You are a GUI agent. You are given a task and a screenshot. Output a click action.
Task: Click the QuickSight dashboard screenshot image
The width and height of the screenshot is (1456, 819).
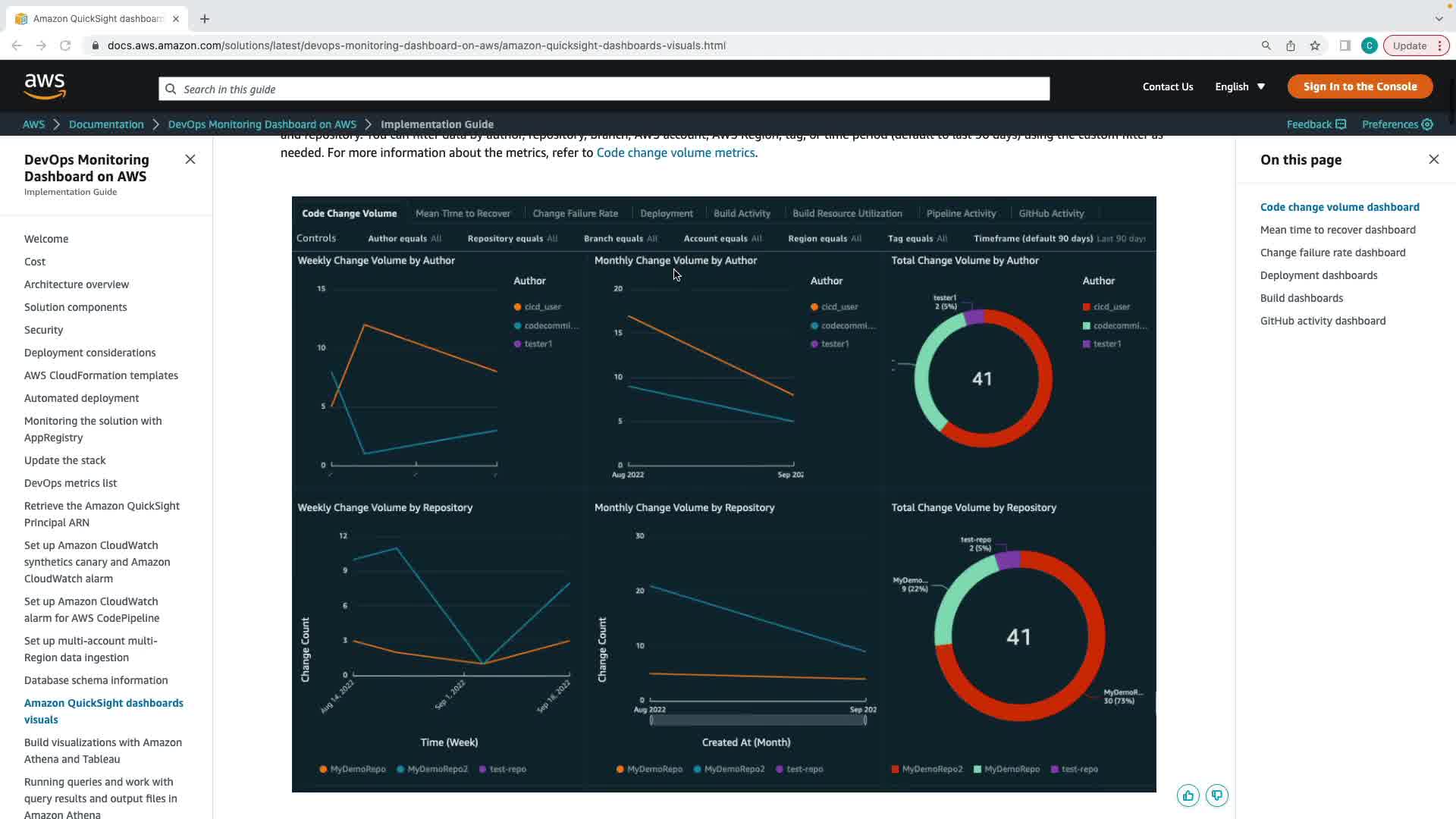pos(723,494)
